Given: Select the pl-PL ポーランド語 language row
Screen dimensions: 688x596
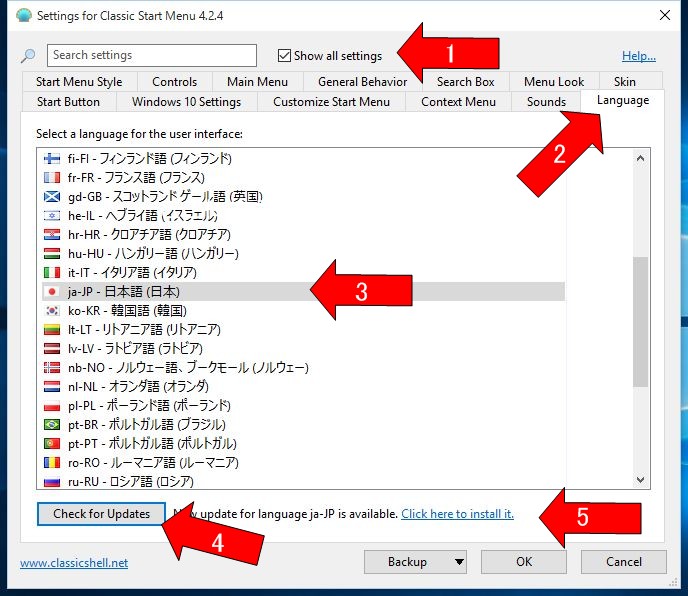Looking at the screenshot, I should pyautogui.click(x=303, y=406).
